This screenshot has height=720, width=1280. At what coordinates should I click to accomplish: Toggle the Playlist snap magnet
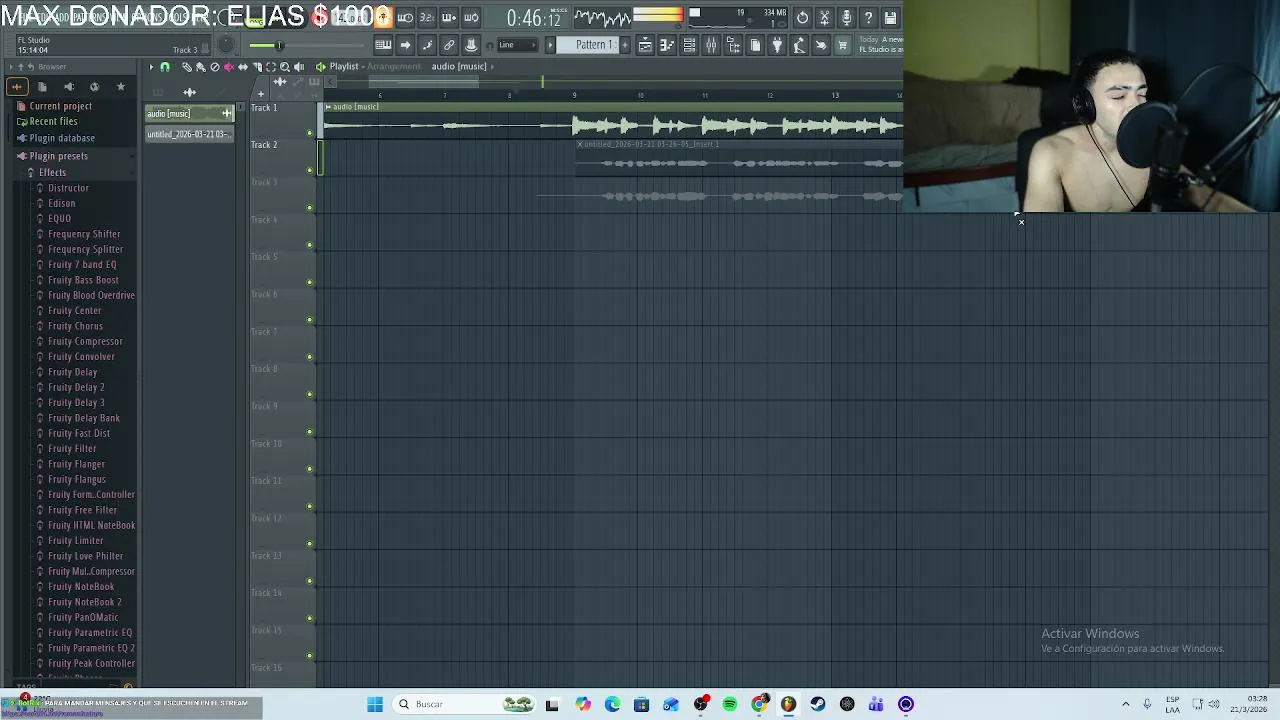[x=165, y=67]
